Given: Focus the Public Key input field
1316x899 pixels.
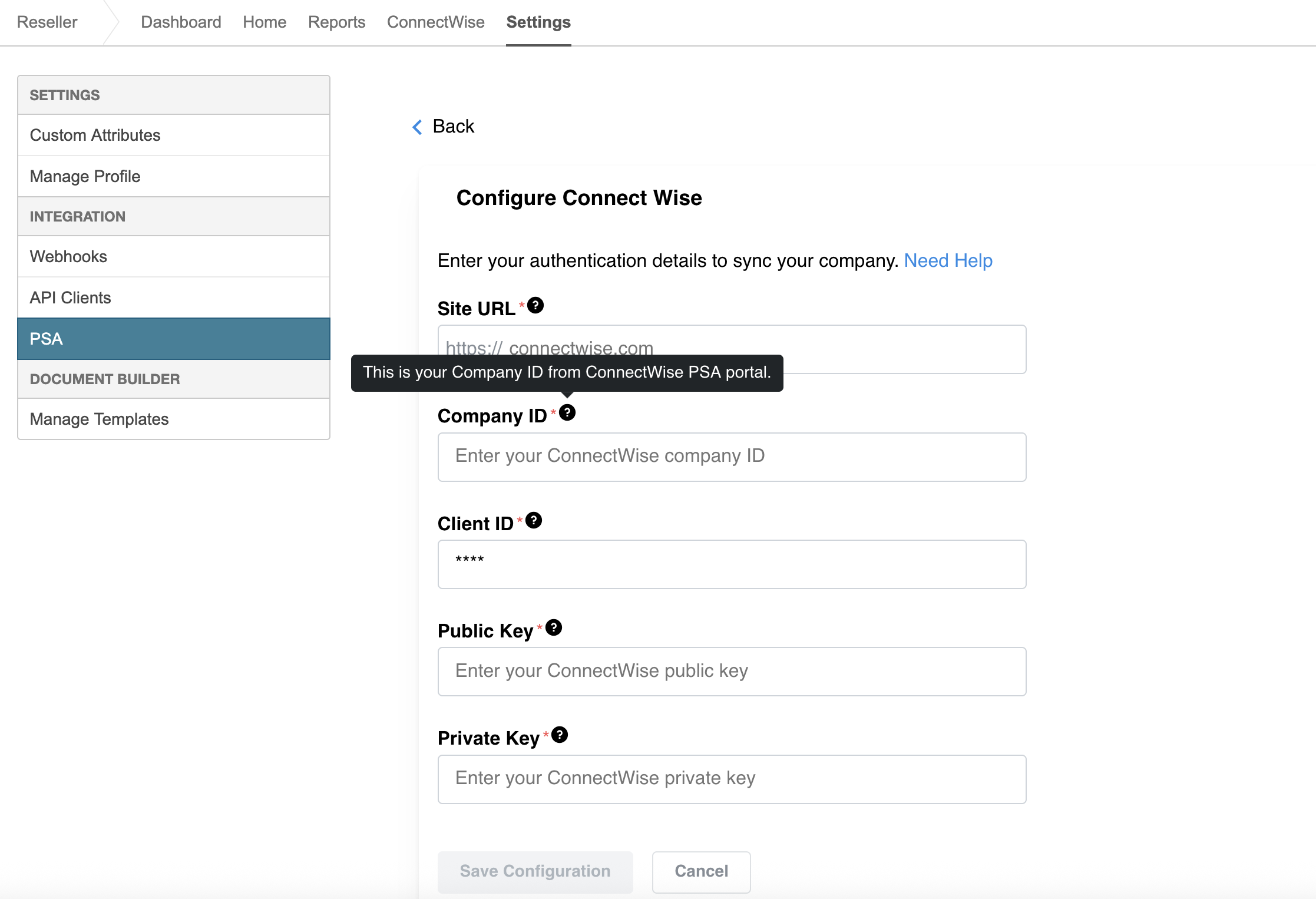Looking at the screenshot, I should click(732, 671).
